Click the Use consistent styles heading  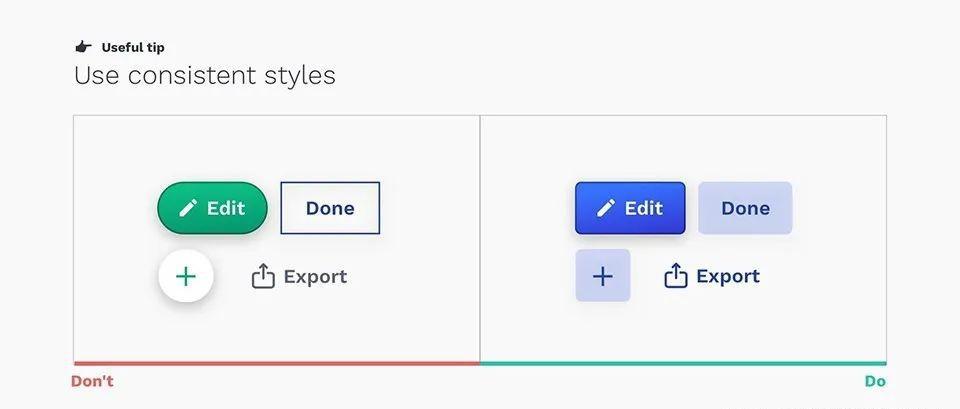[204, 76]
